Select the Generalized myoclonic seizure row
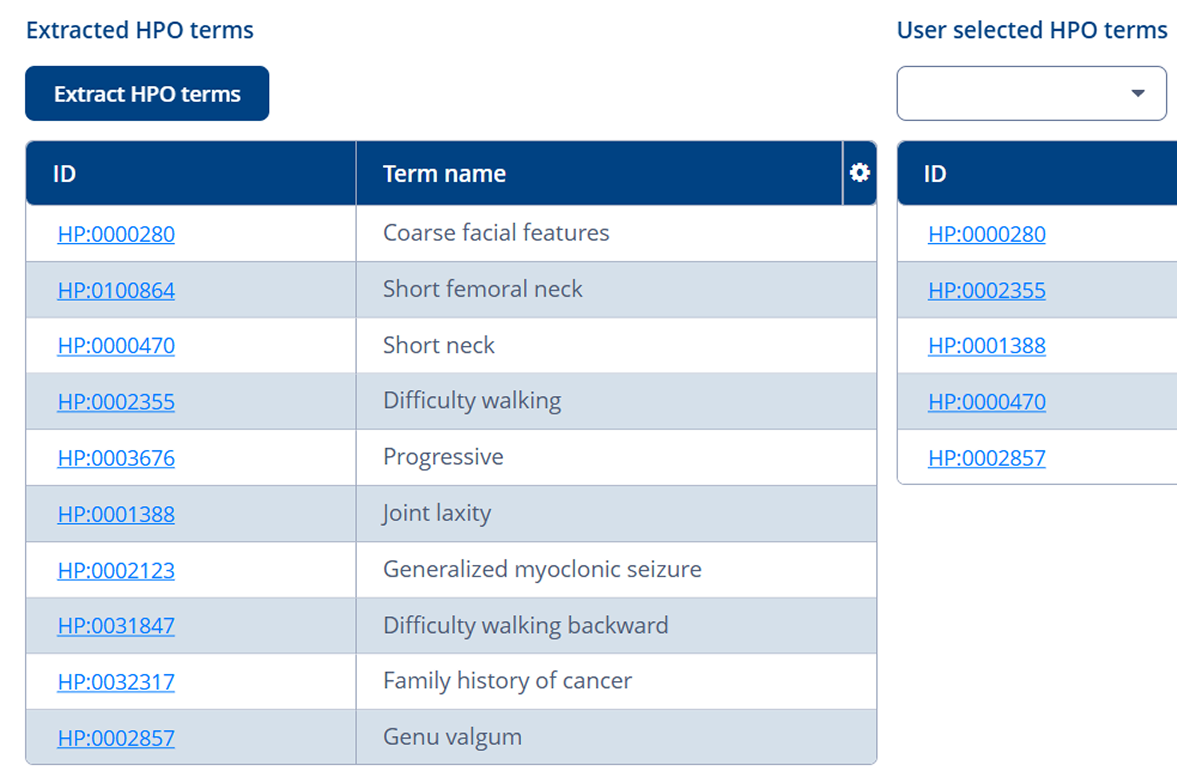Viewport: 1177px width, 783px height. point(542,570)
